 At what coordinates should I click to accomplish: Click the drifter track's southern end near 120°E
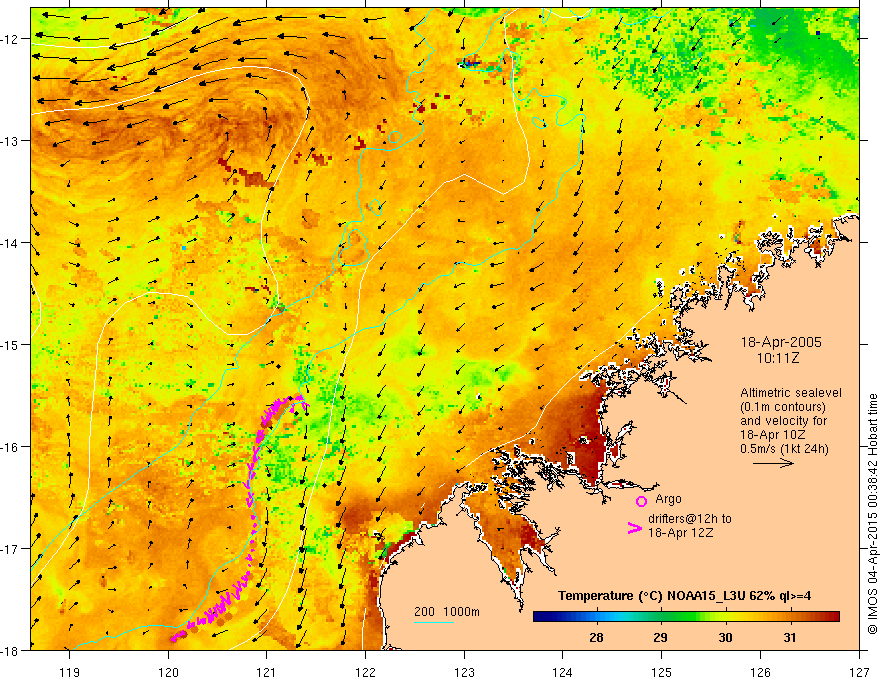177,637
